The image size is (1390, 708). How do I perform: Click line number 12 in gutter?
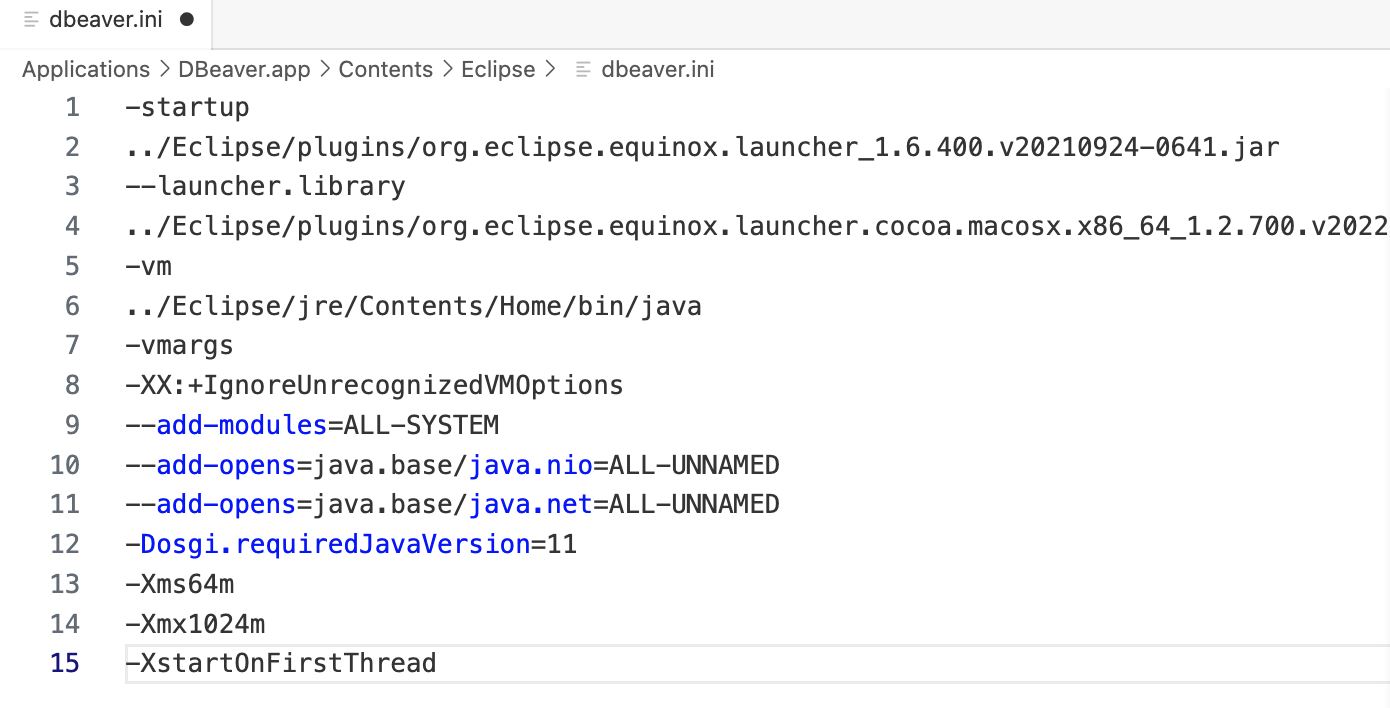click(65, 544)
